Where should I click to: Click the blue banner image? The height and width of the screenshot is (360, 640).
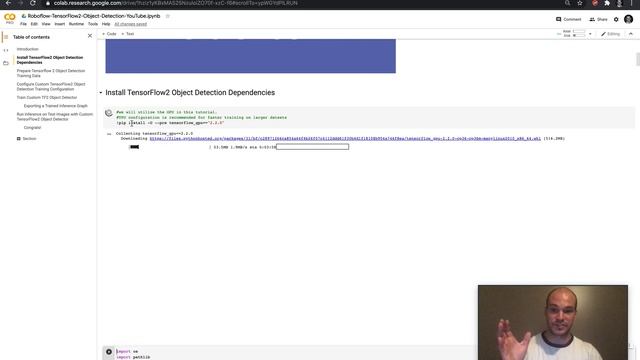[250, 56]
